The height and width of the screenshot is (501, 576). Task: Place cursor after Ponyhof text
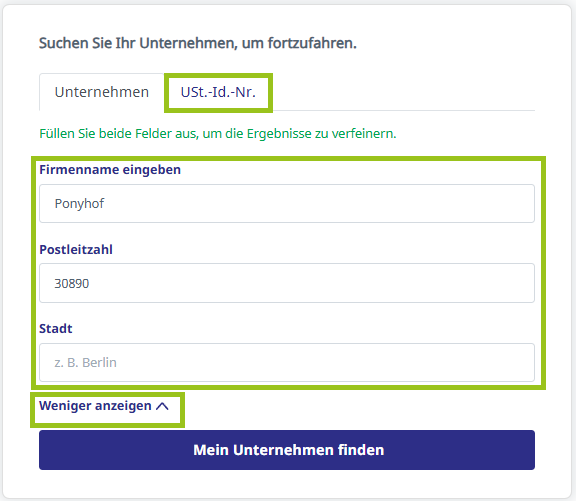tap(105, 203)
